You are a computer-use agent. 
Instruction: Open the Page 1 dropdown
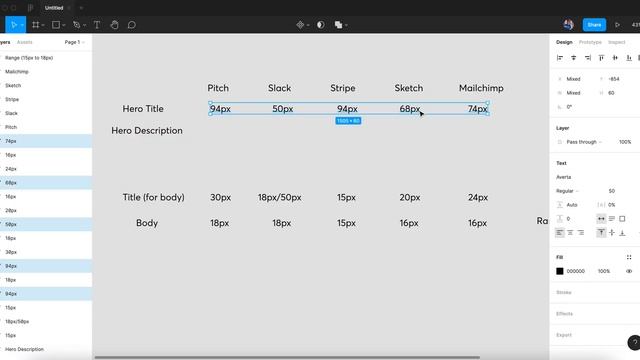point(74,42)
